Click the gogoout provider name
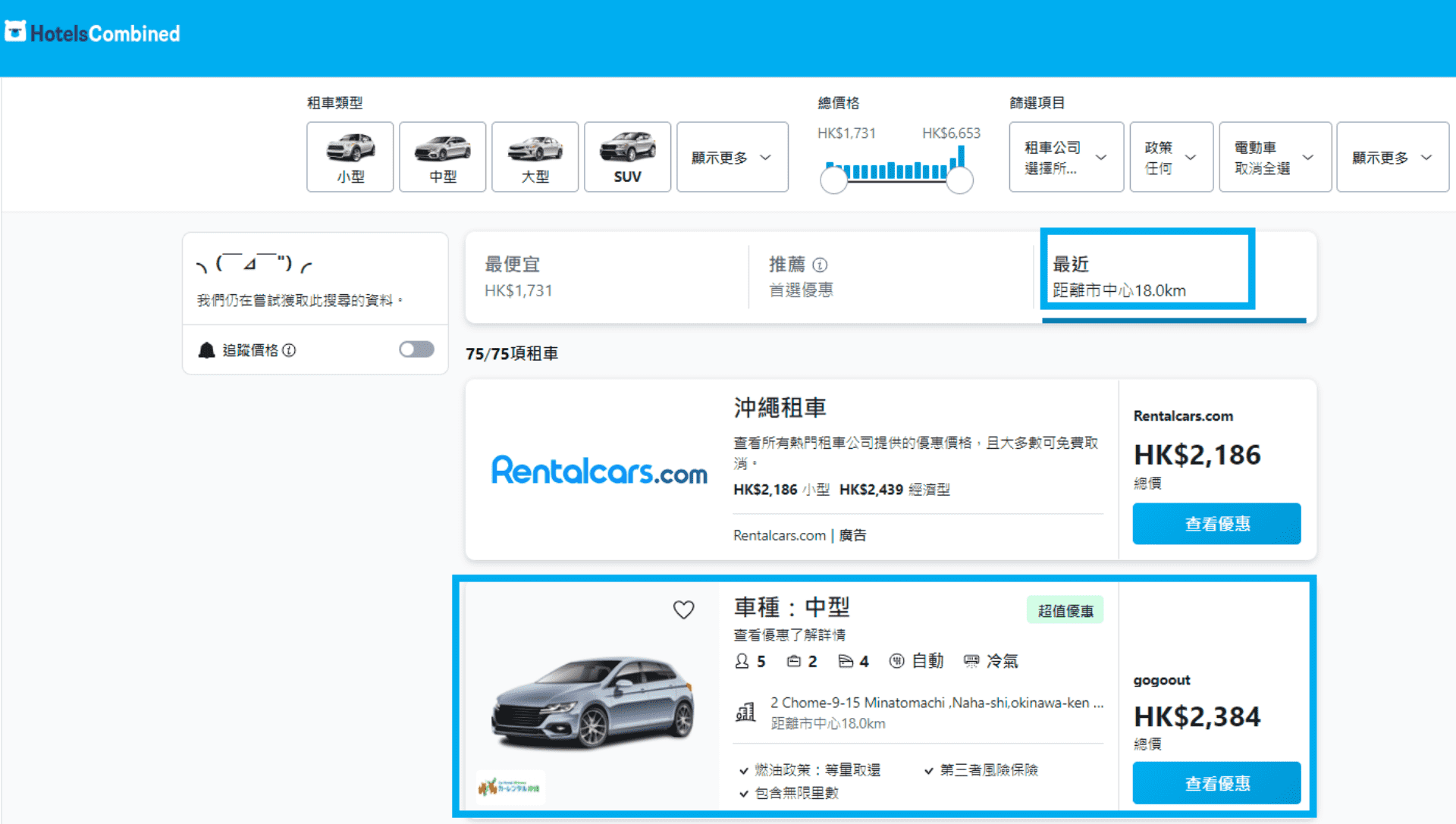This screenshot has width=1456, height=824. [1162, 680]
